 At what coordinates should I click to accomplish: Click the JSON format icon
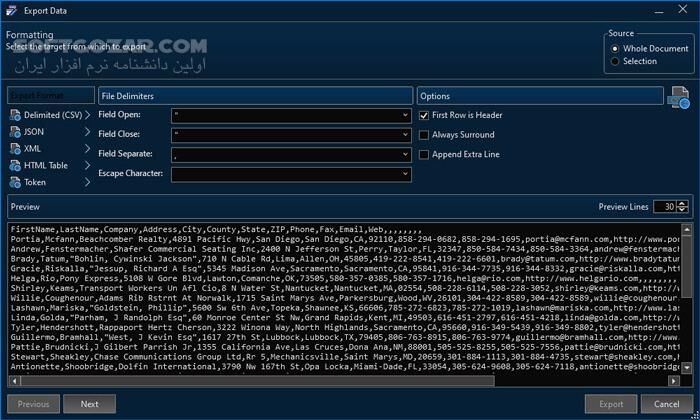click(15, 132)
